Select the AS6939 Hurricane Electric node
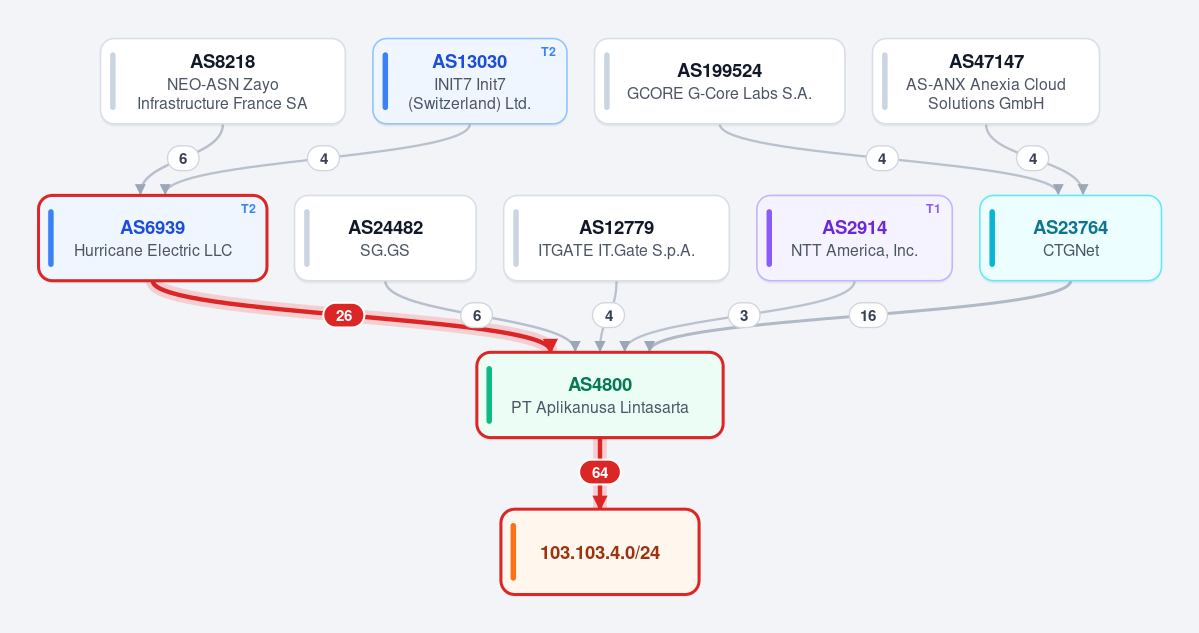The height and width of the screenshot is (633, 1199). coord(153,239)
